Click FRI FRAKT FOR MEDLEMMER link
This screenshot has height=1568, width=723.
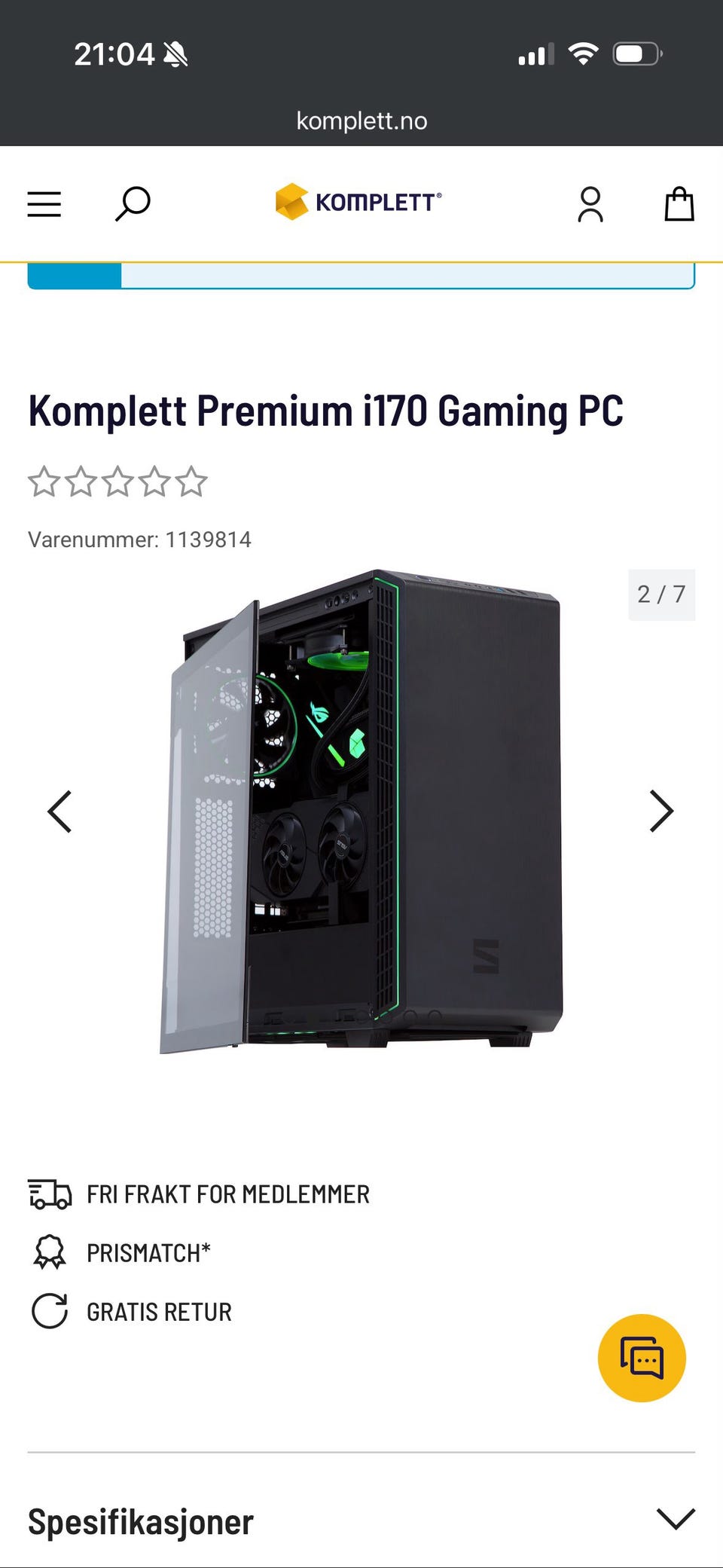pos(228,1194)
